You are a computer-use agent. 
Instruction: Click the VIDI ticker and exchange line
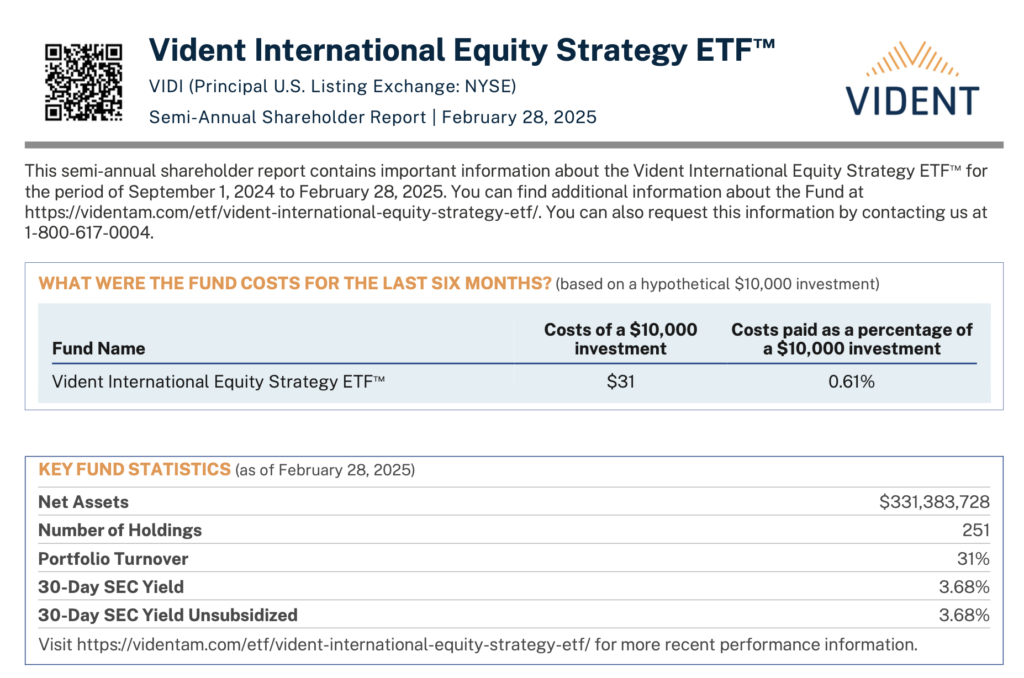pyautogui.click(x=332, y=86)
